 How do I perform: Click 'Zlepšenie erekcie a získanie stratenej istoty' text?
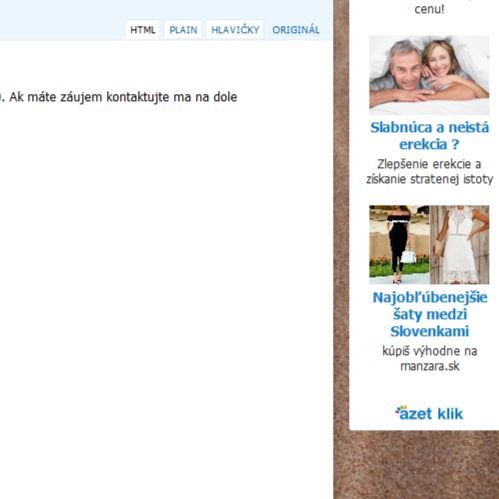click(429, 171)
